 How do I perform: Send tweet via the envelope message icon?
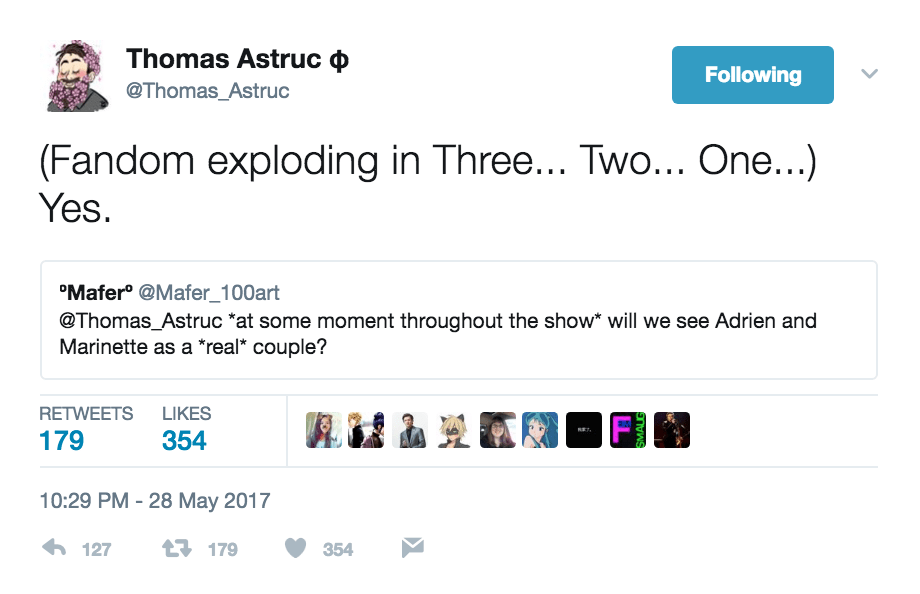coord(412,548)
